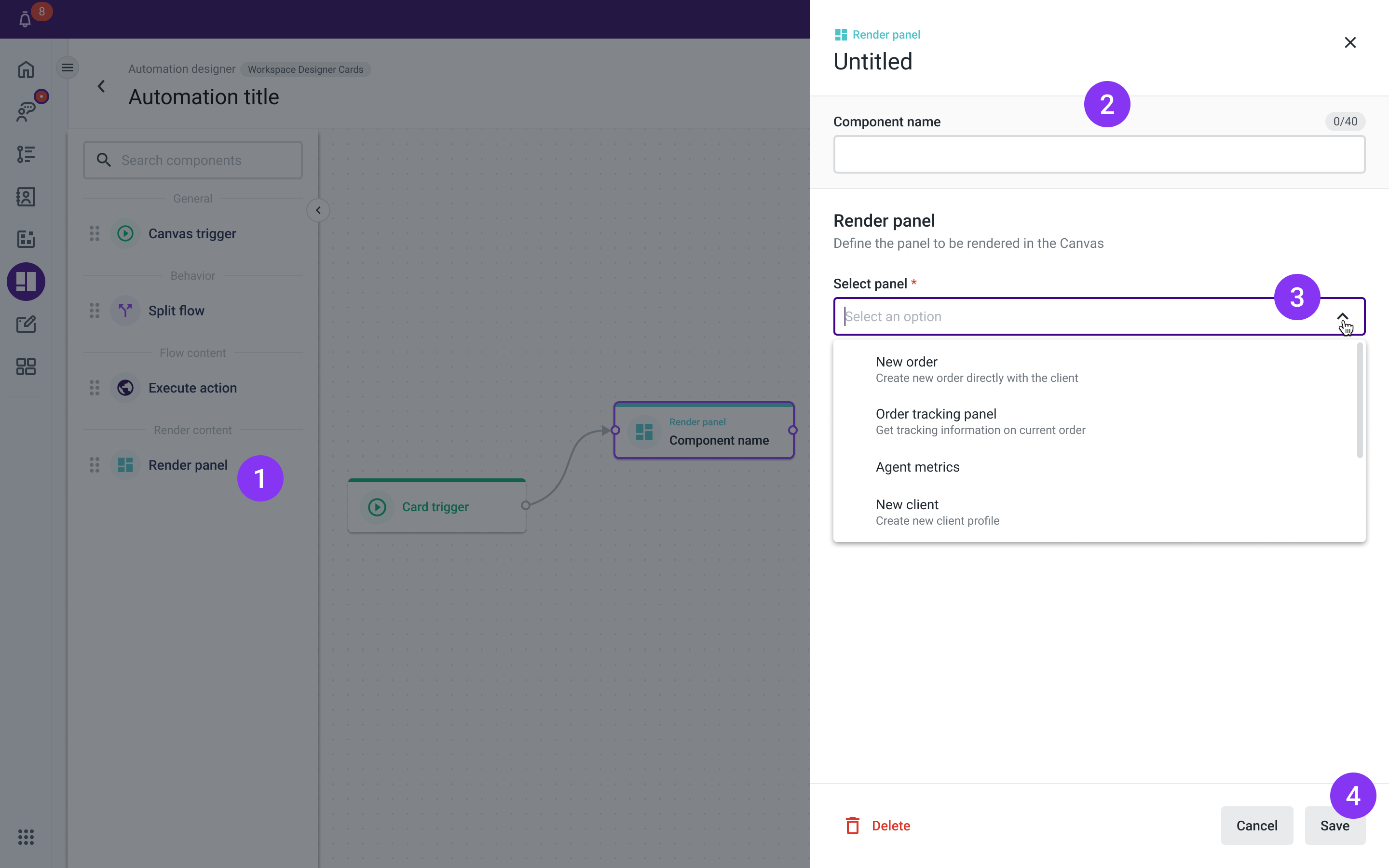Choose Order tracking panel option
This screenshot has height=868, width=1389.
[980, 421]
